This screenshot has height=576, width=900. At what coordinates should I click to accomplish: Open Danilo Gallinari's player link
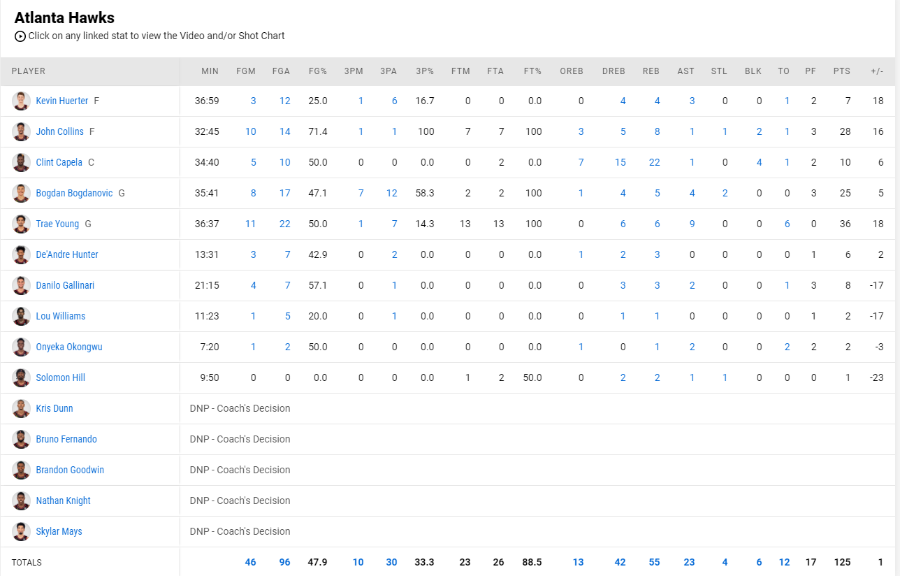65,286
